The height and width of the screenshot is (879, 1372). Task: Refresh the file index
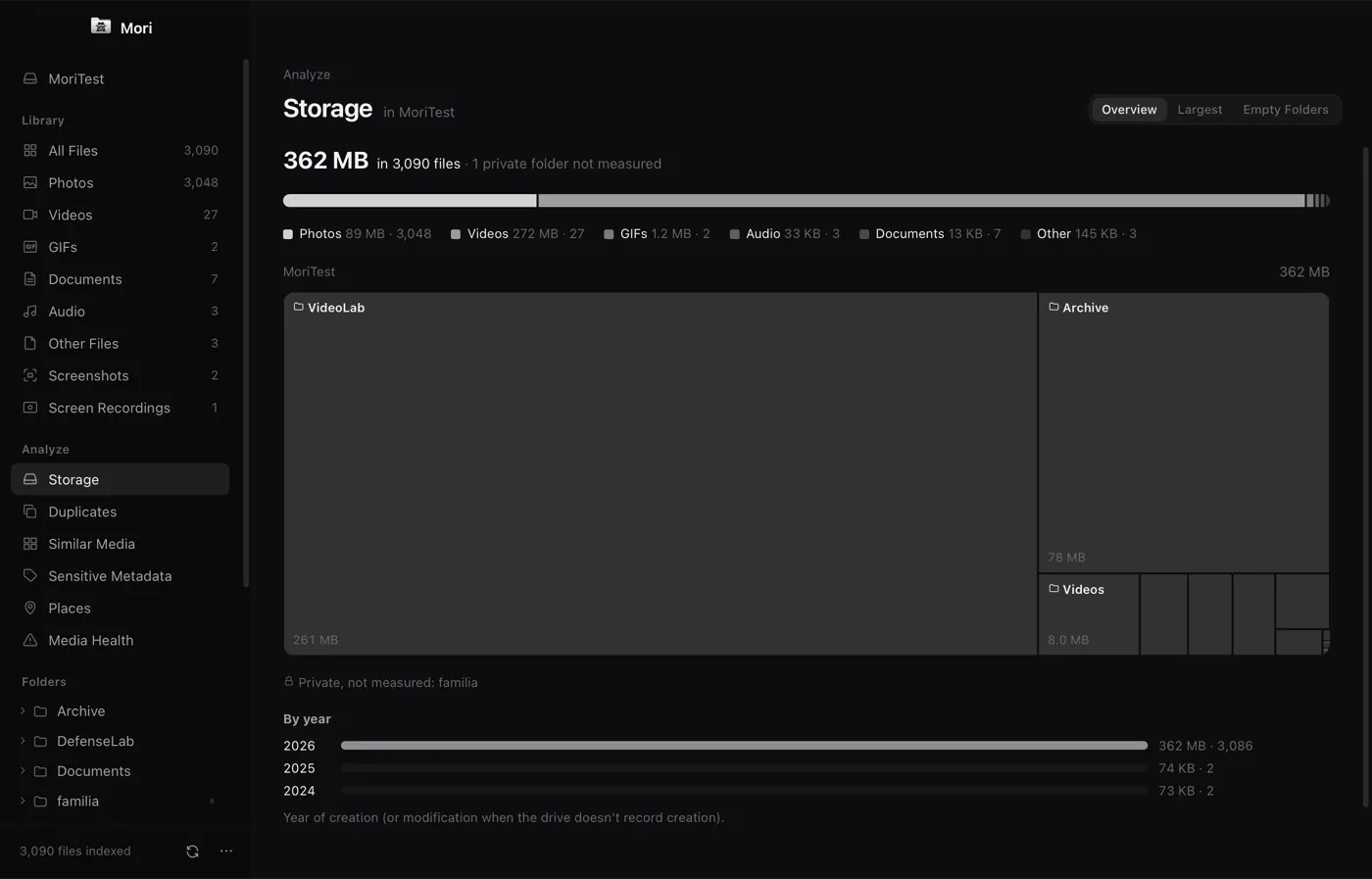coord(192,852)
